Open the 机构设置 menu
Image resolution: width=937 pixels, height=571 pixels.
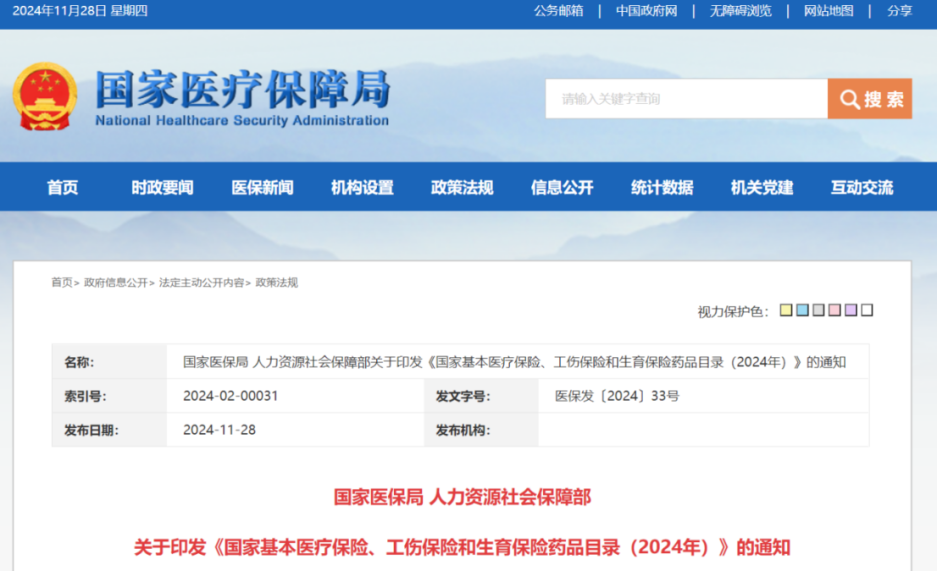(x=362, y=188)
